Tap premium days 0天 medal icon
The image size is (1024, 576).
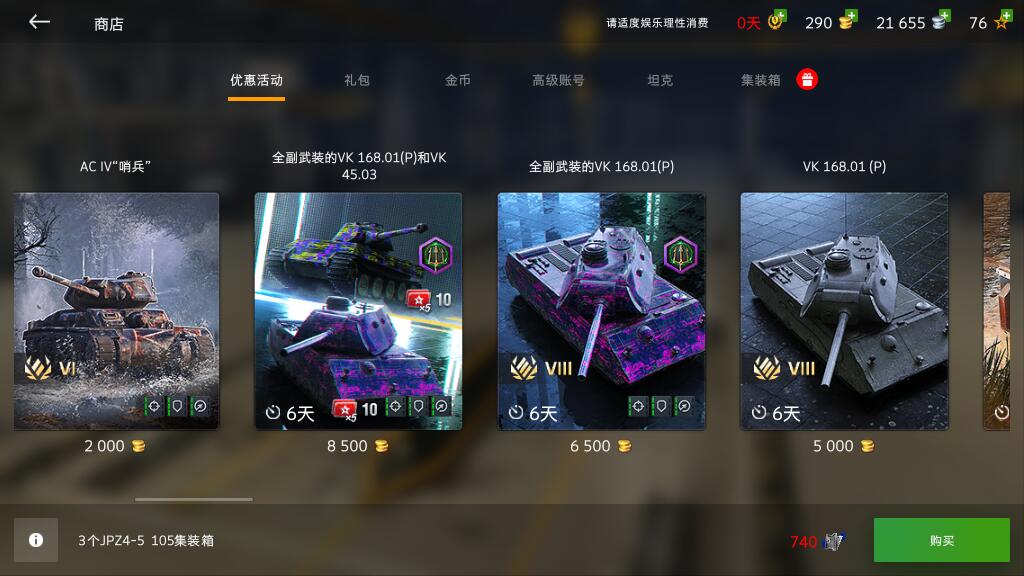pyautogui.click(x=776, y=22)
